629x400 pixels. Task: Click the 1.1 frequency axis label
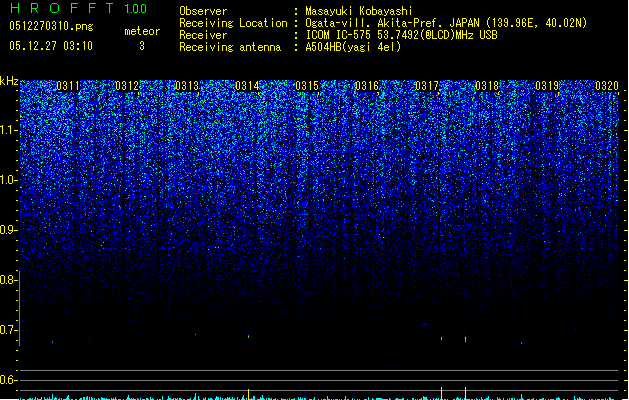click(8, 130)
